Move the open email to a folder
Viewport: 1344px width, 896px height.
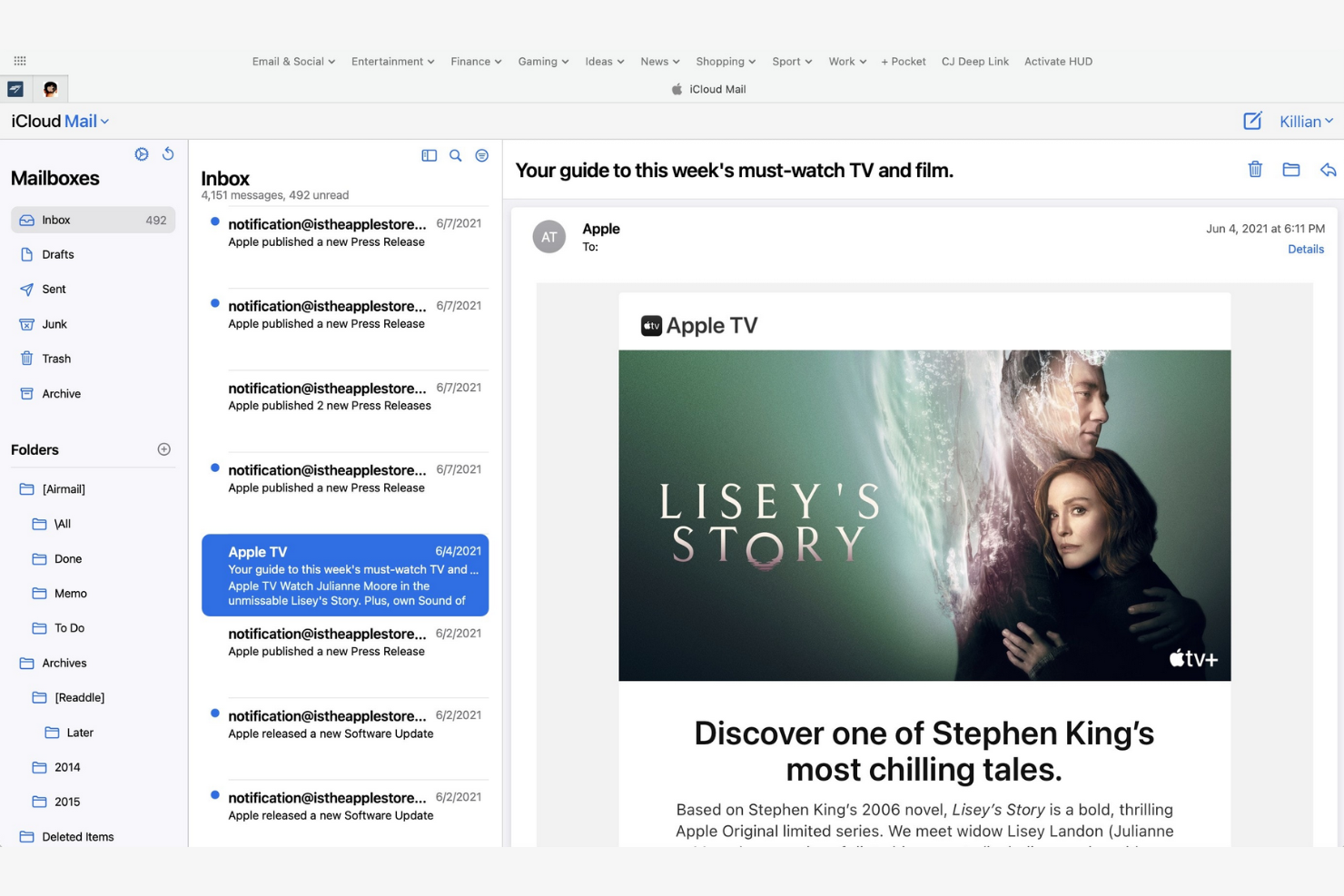(x=1290, y=170)
